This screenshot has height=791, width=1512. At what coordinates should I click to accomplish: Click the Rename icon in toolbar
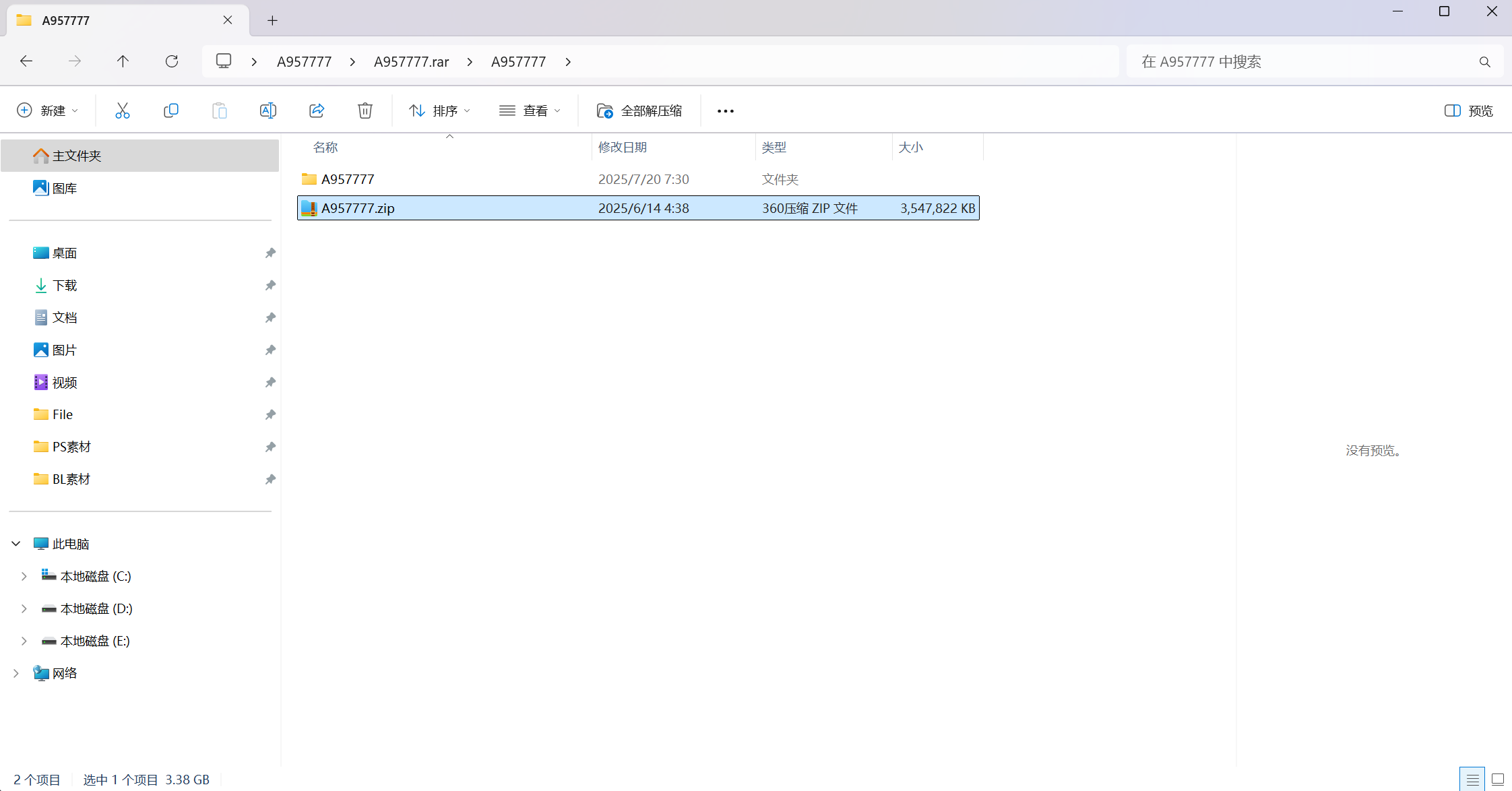pos(267,110)
